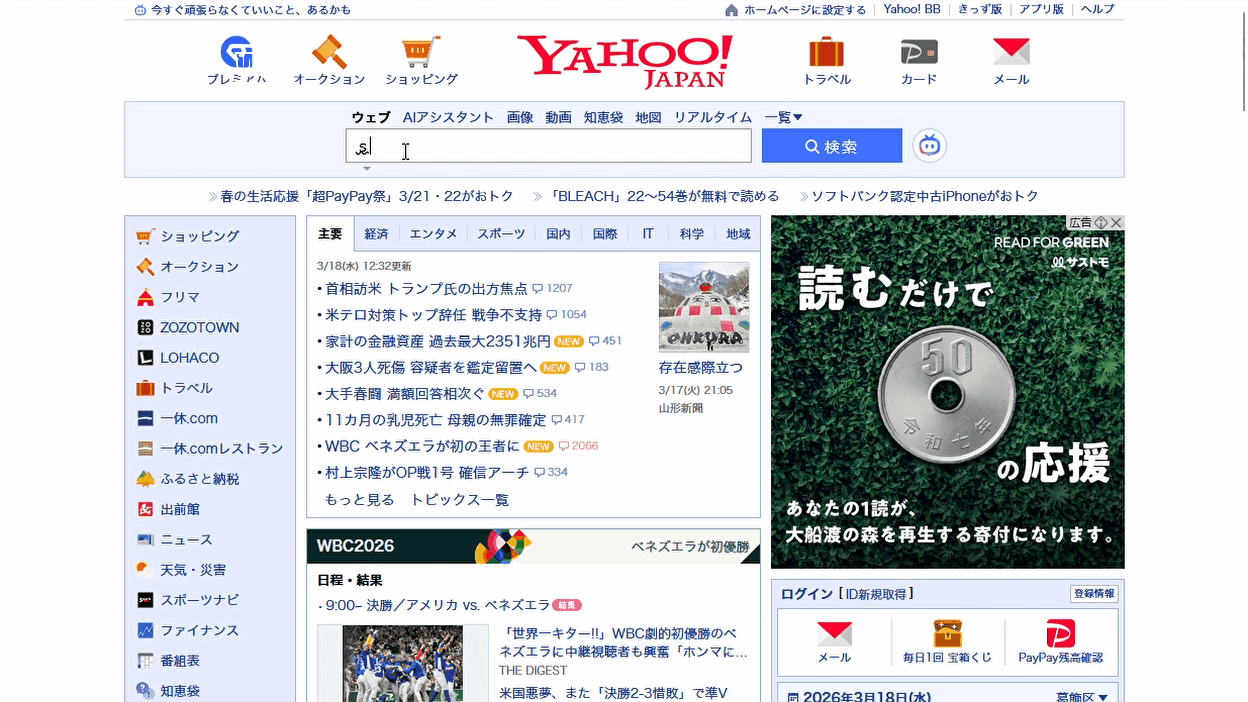Screen dimensions: 1248x702
Task: Click the 検索 search button
Action: (x=832, y=146)
